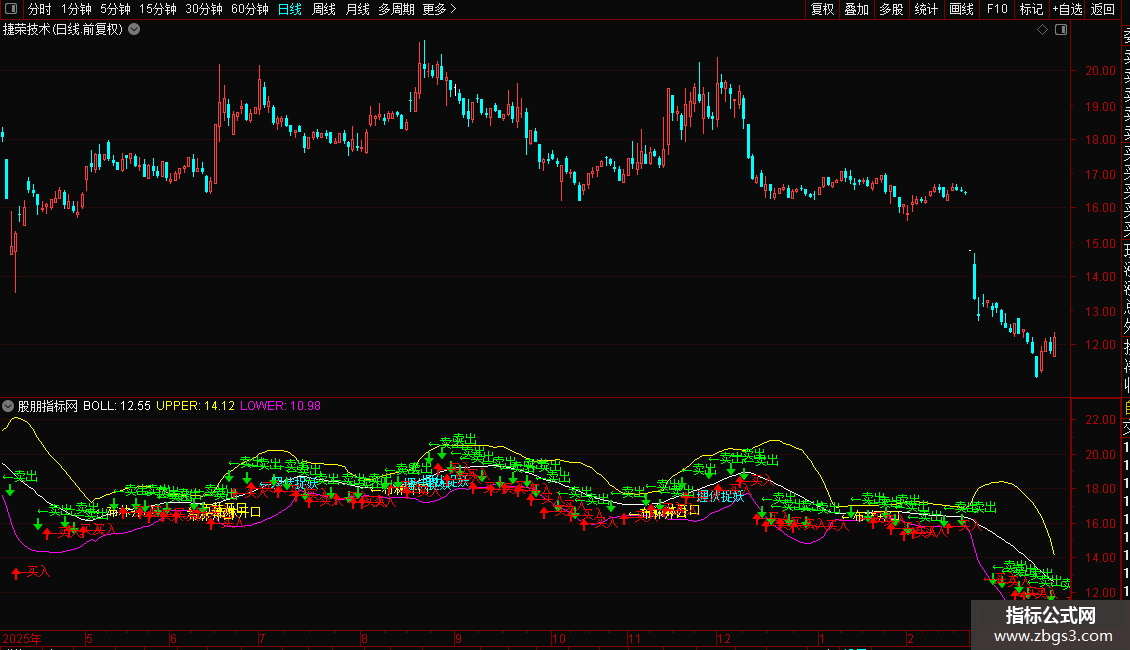Select the 1分钟 period tab
This screenshot has height=650, width=1130.
click(x=76, y=9)
